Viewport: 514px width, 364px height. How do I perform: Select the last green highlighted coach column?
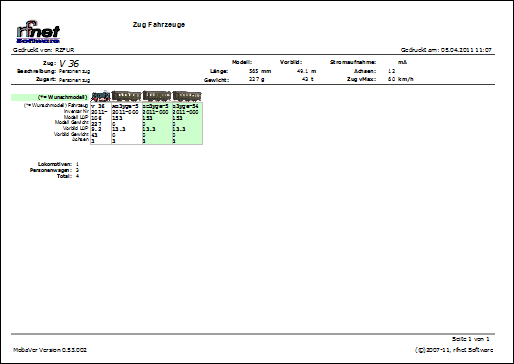click(x=187, y=123)
